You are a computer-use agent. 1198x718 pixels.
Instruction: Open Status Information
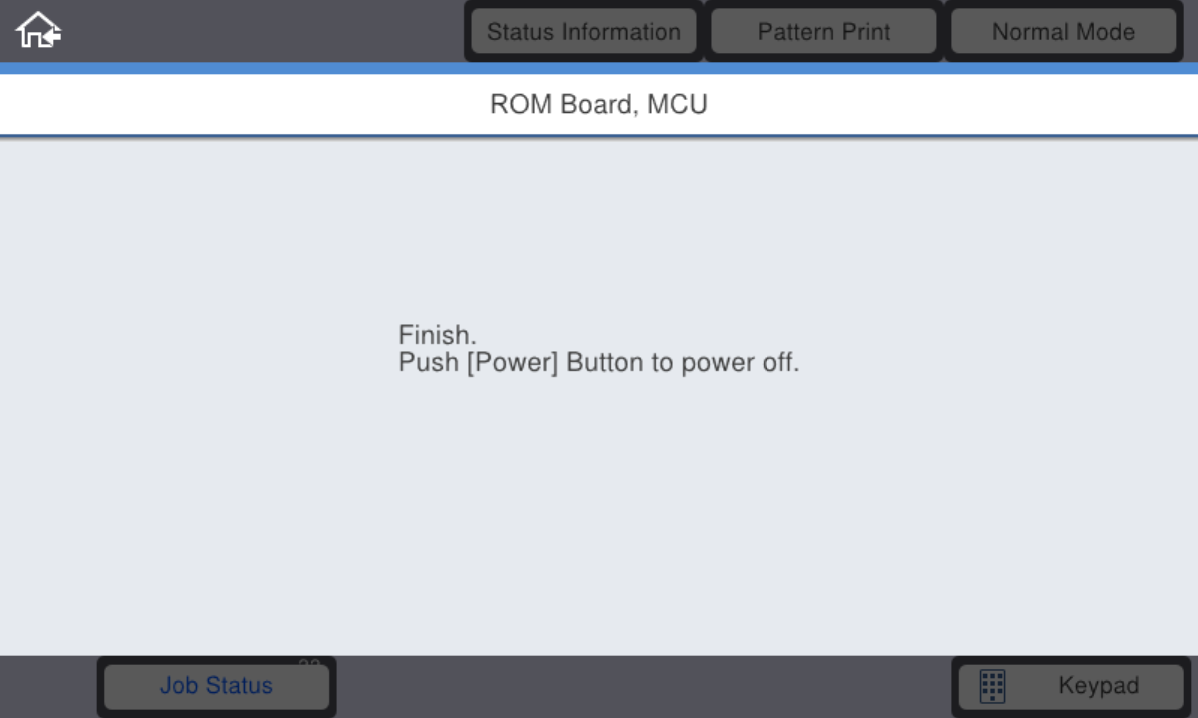click(584, 31)
